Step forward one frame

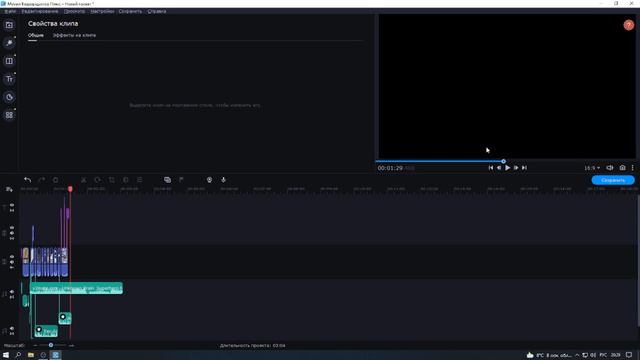(x=516, y=168)
